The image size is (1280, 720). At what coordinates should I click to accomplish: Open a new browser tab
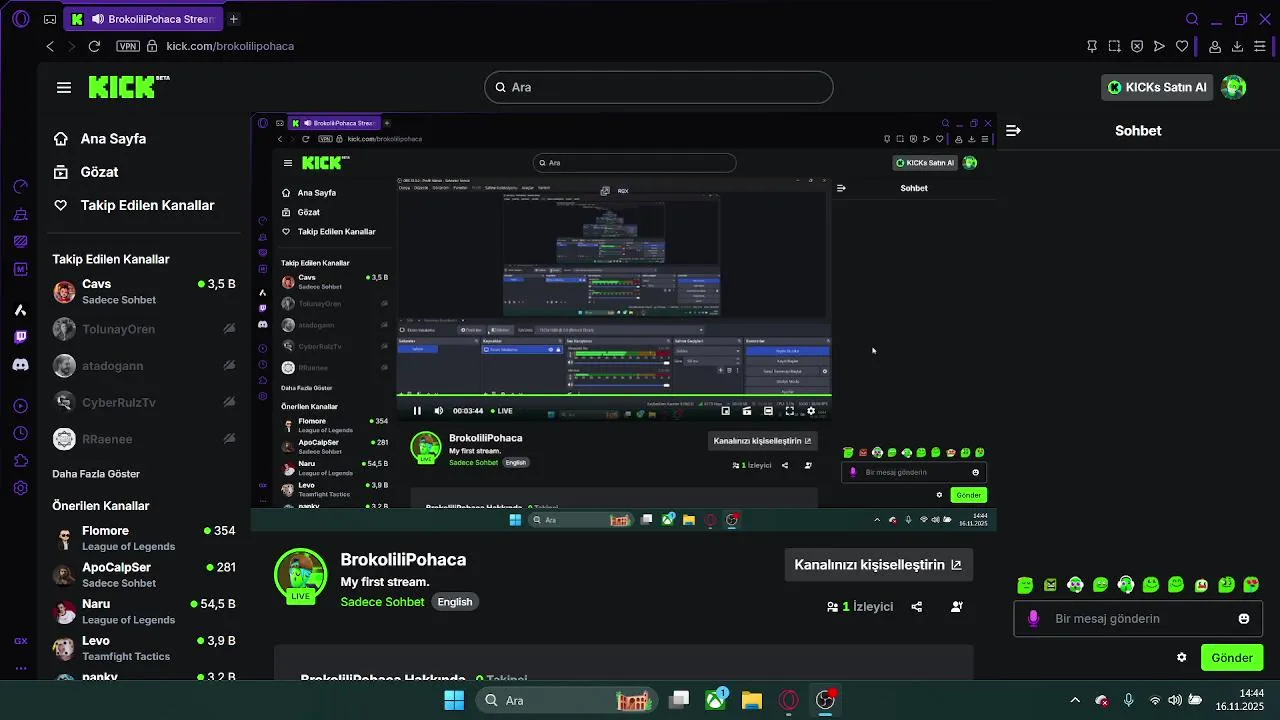[x=233, y=19]
